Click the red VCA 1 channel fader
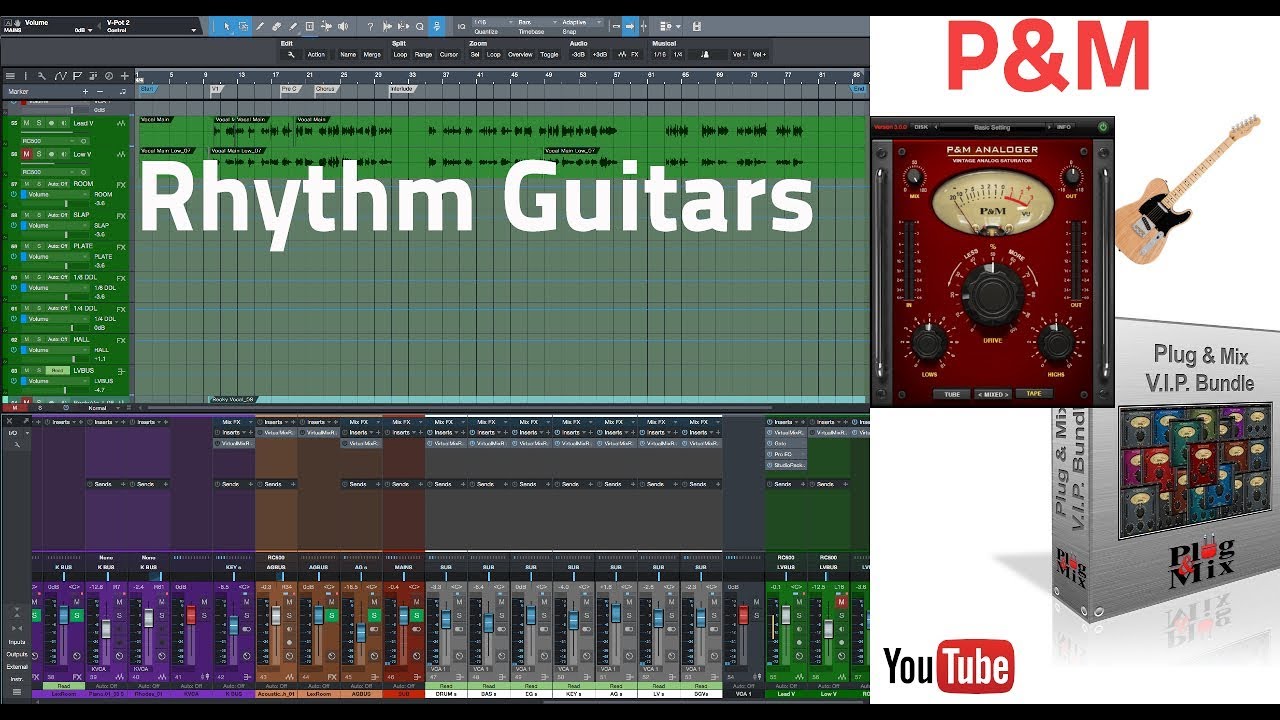This screenshot has width=1280, height=720. pos(744,615)
